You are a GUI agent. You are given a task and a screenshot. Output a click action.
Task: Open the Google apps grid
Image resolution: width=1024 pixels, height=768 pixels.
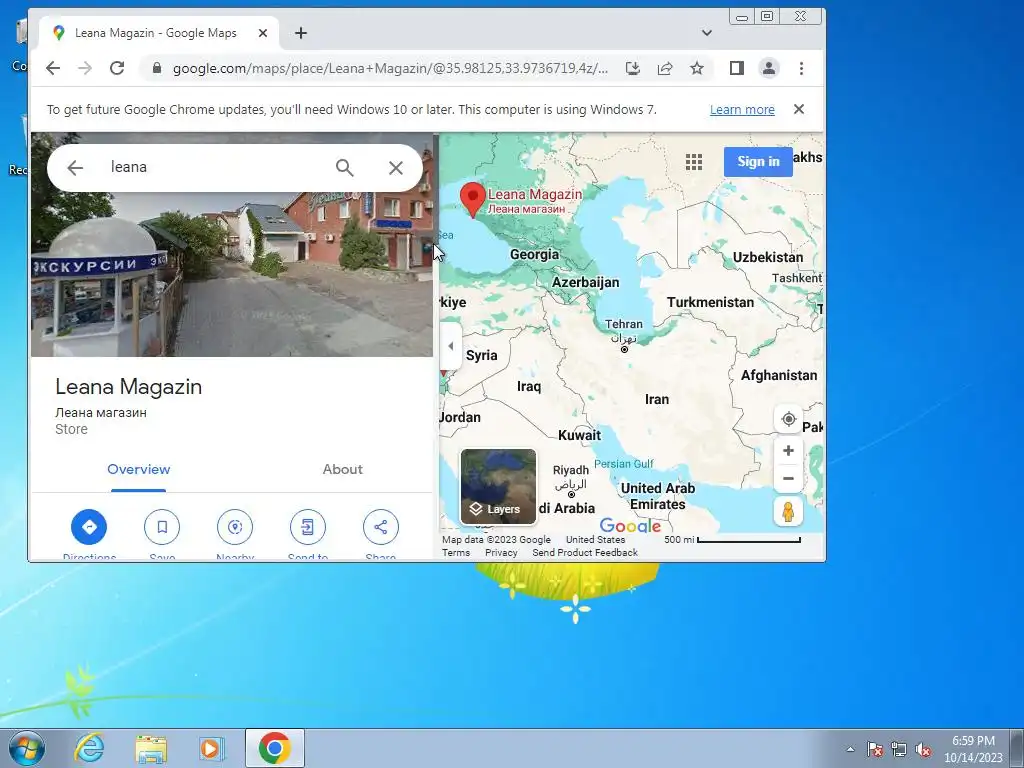point(694,162)
